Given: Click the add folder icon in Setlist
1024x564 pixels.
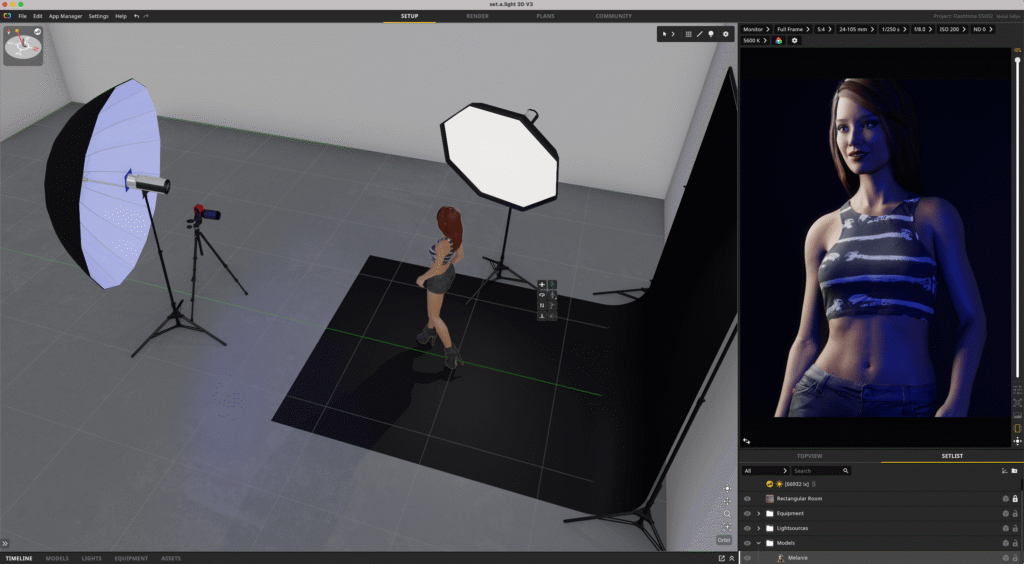Looking at the screenshot, I should [1014, 470].
